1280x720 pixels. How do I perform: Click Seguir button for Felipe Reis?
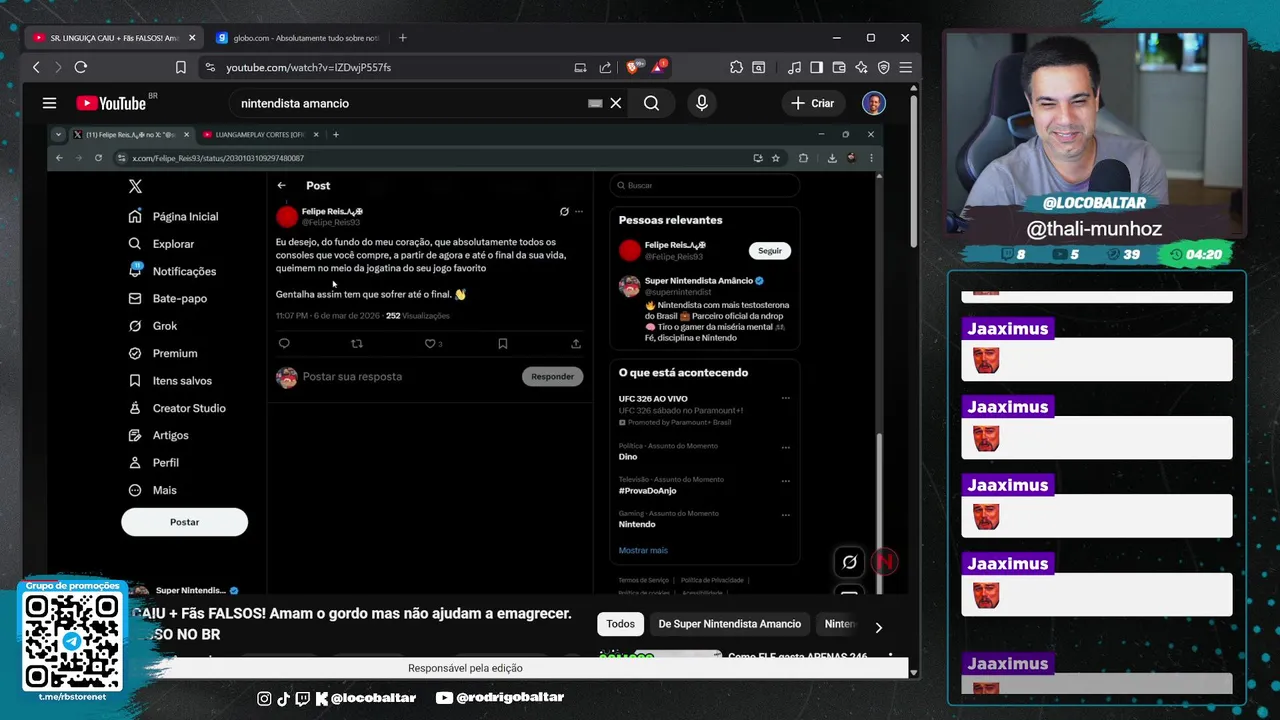(x=770, y=251)
